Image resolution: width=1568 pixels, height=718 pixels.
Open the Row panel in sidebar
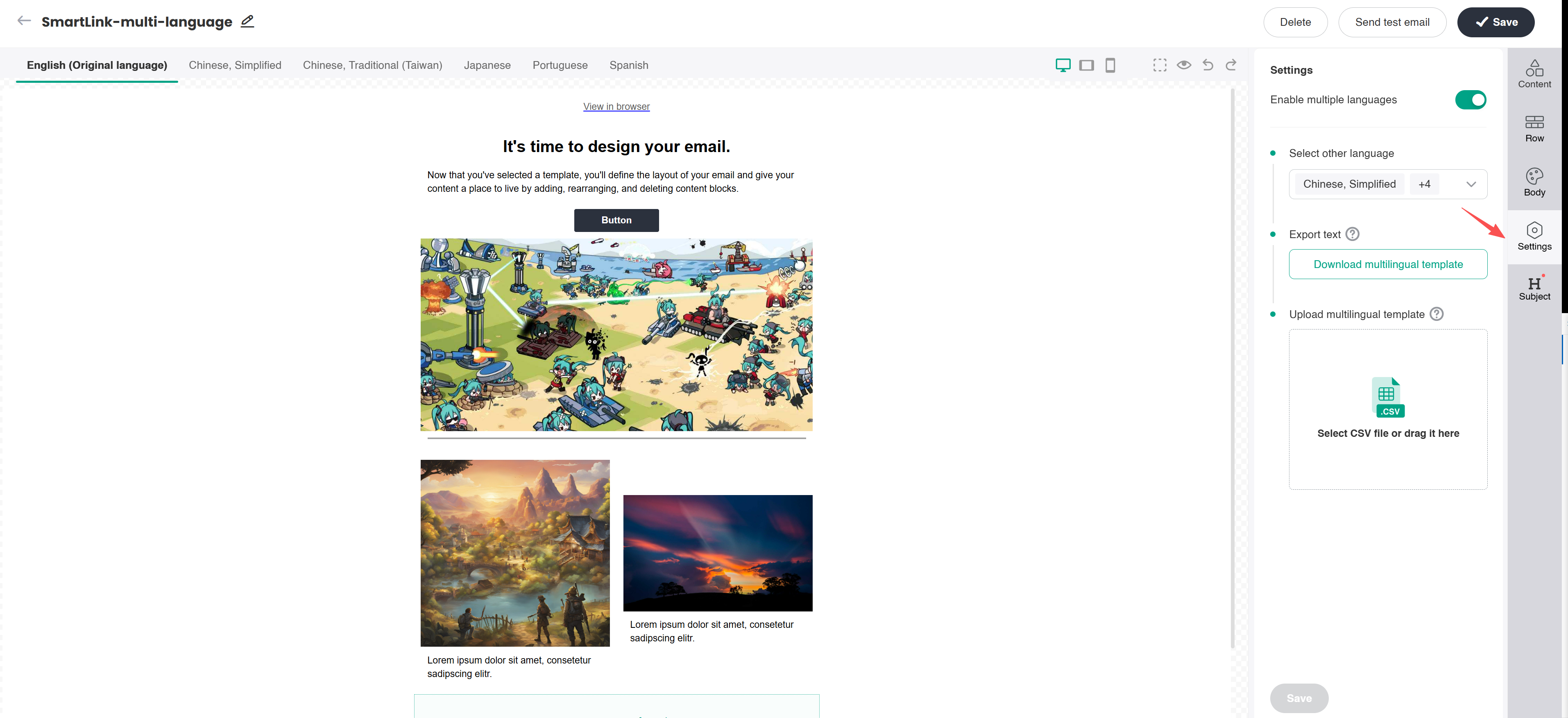click(1534, 128)
